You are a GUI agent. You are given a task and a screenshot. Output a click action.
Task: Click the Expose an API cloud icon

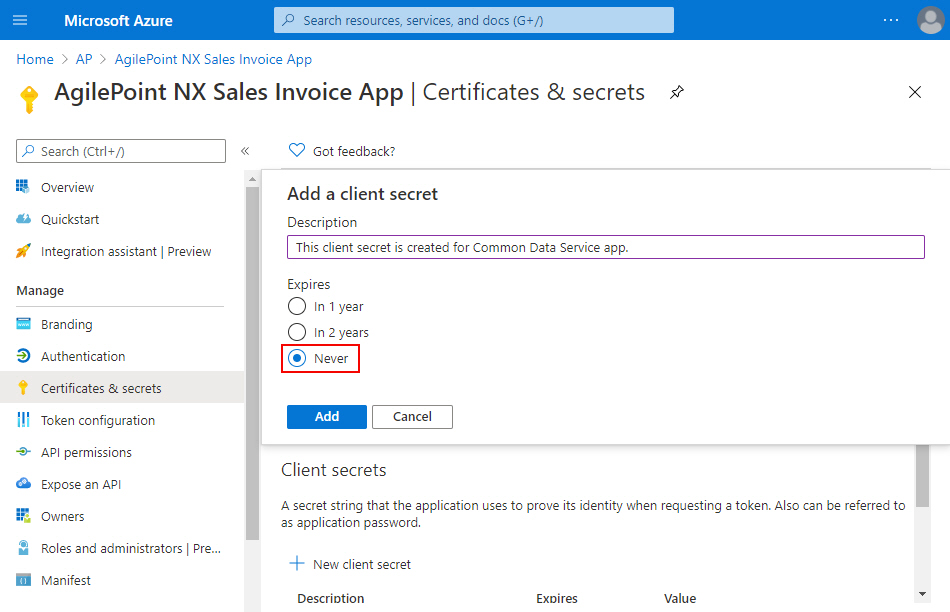point(23,484)
